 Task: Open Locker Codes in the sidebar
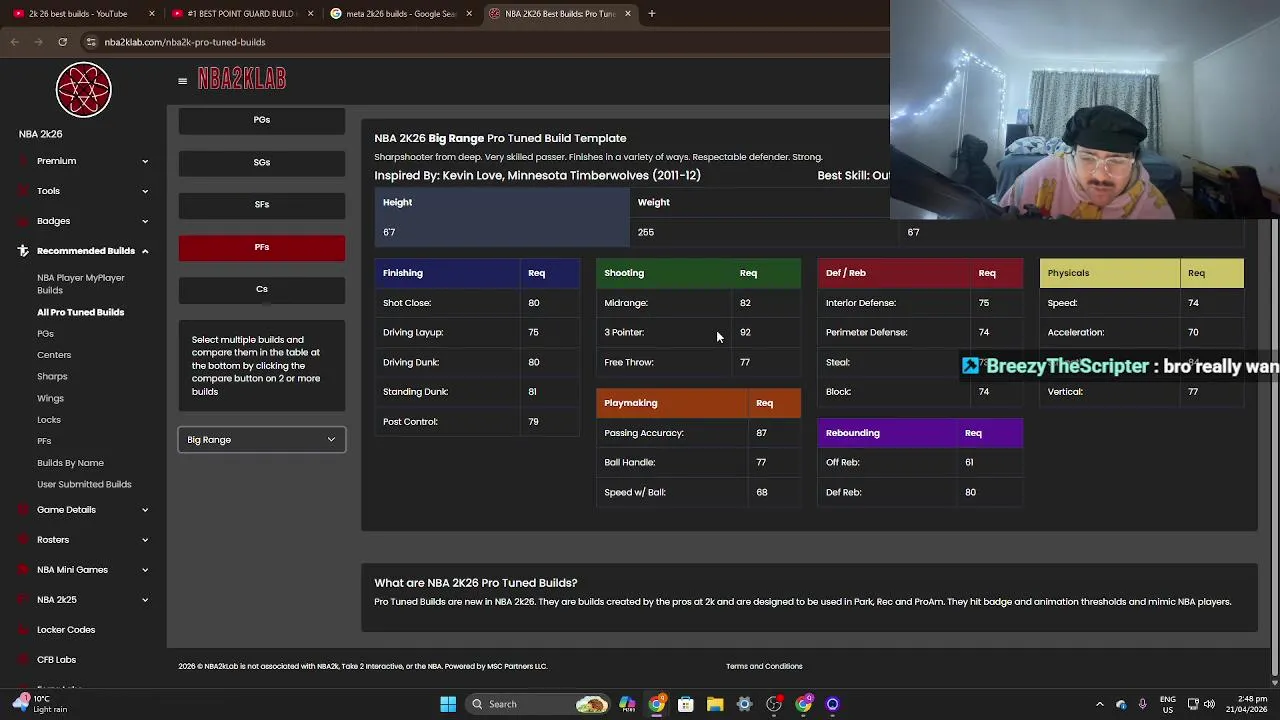point(66,630)
